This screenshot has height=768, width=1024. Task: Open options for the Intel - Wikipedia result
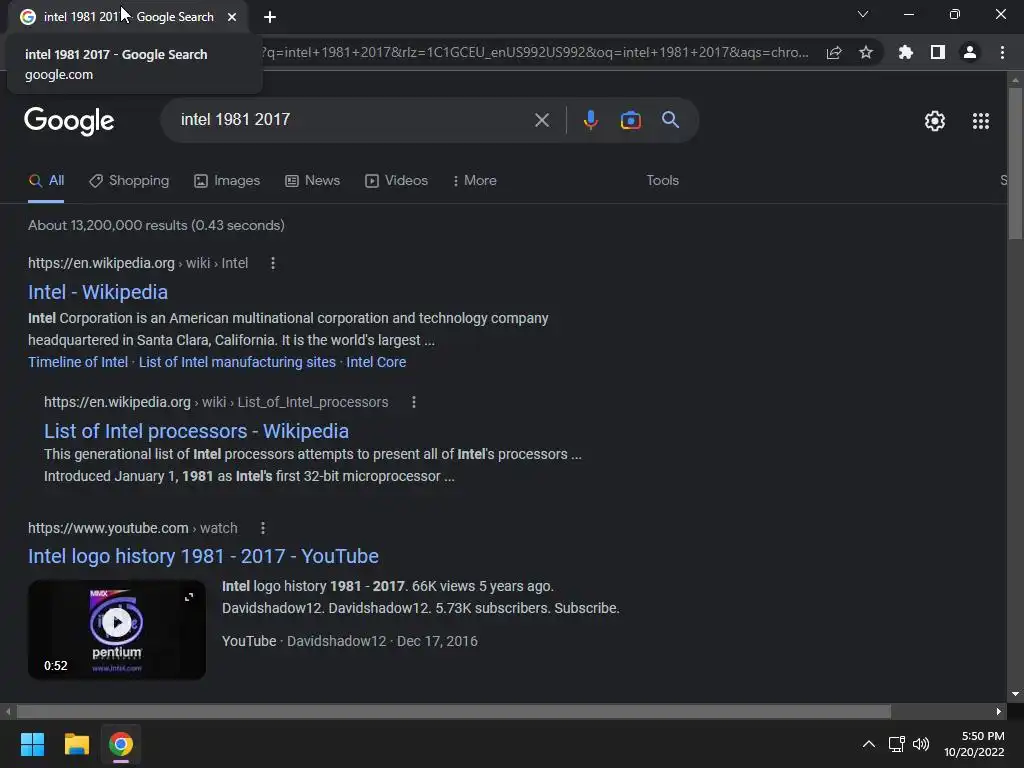click(273, 263)
